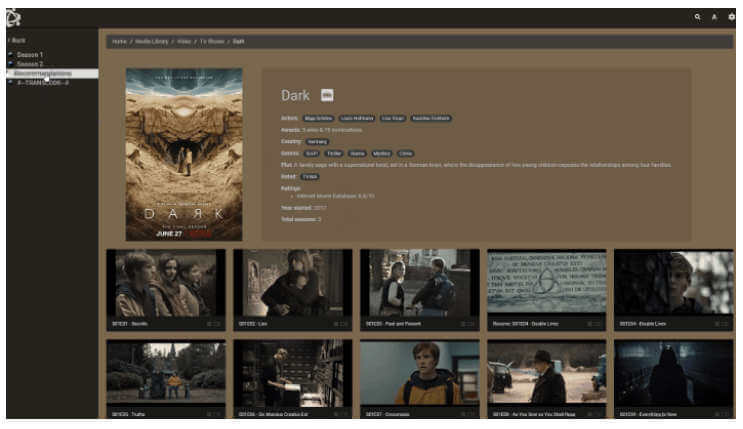Open the second S01E04 Double Lives thumbnail
The height and width of the screenshot is (429, 743).
pos(674,283)
